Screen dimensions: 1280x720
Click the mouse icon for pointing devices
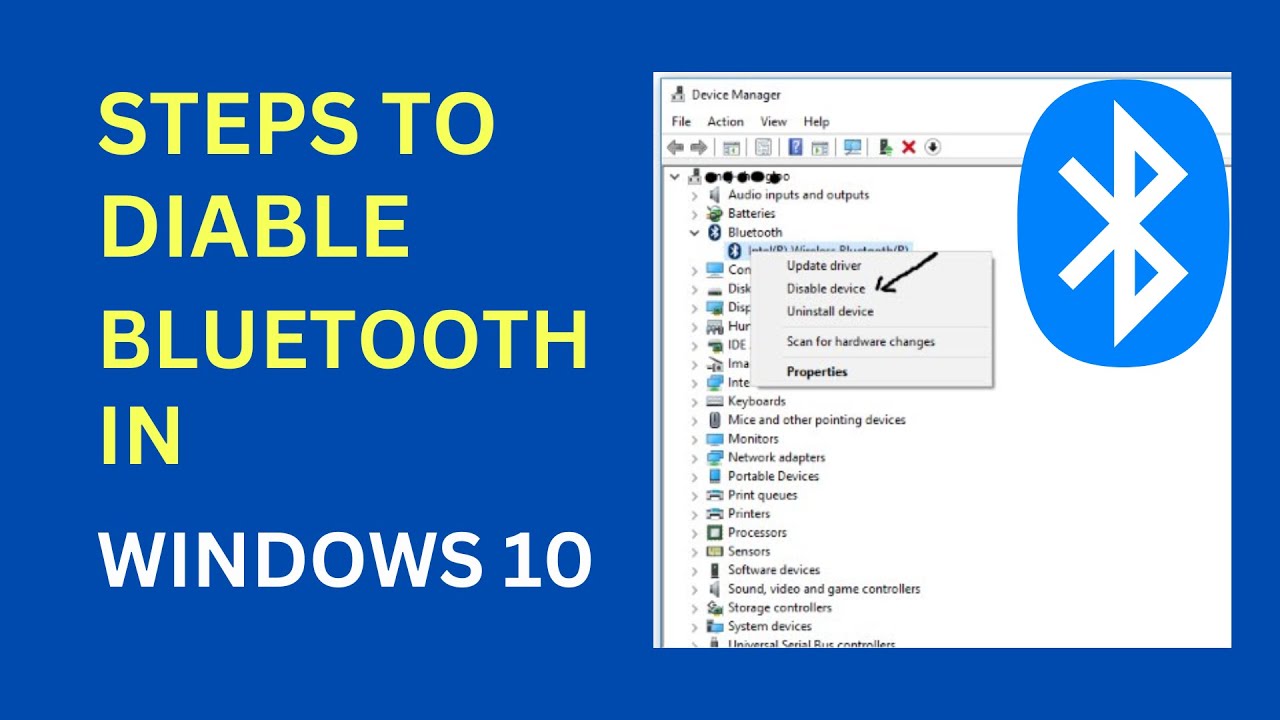[x=714, y=420]
